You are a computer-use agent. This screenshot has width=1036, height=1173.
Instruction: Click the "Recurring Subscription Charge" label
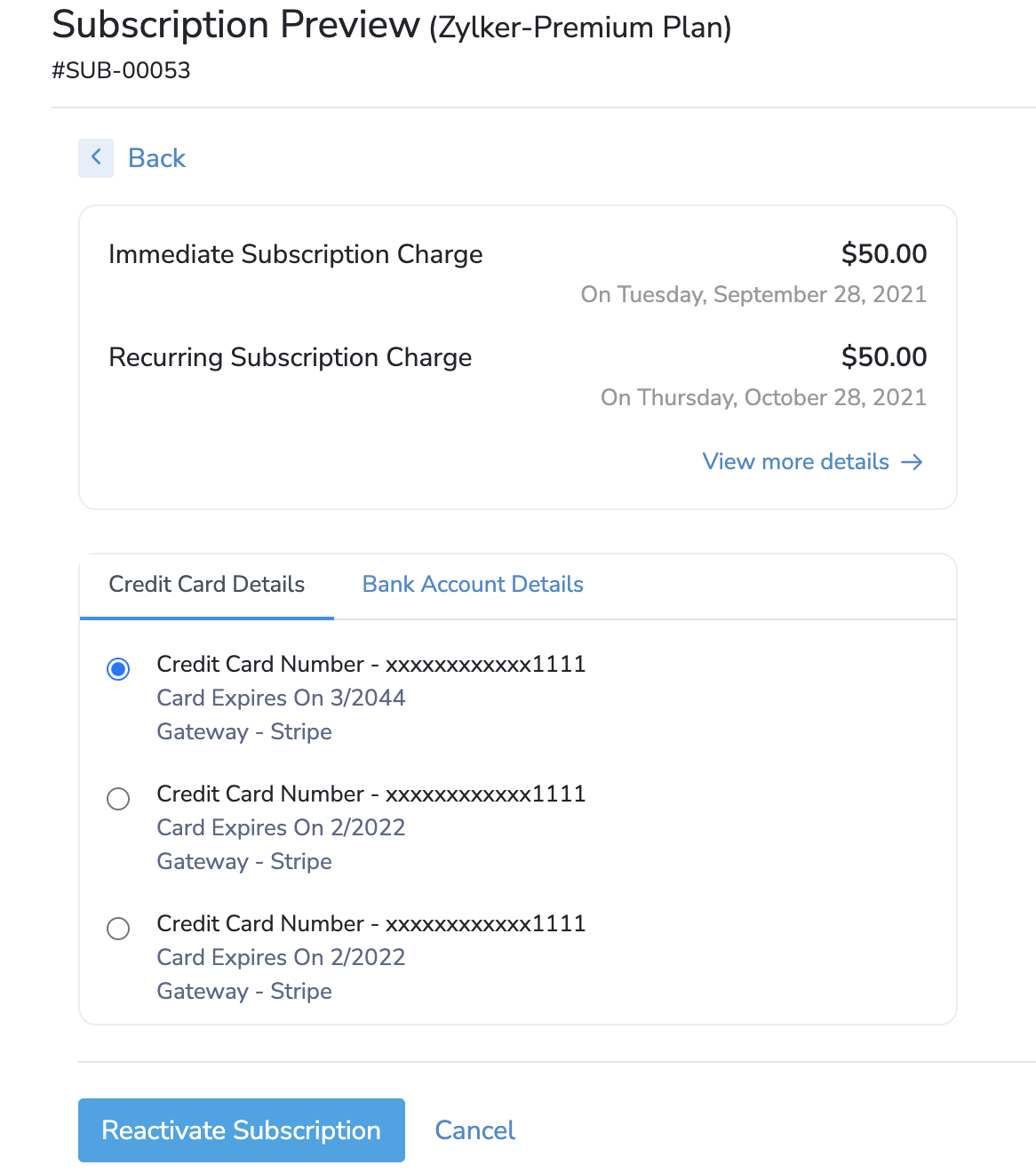point(290,358)
